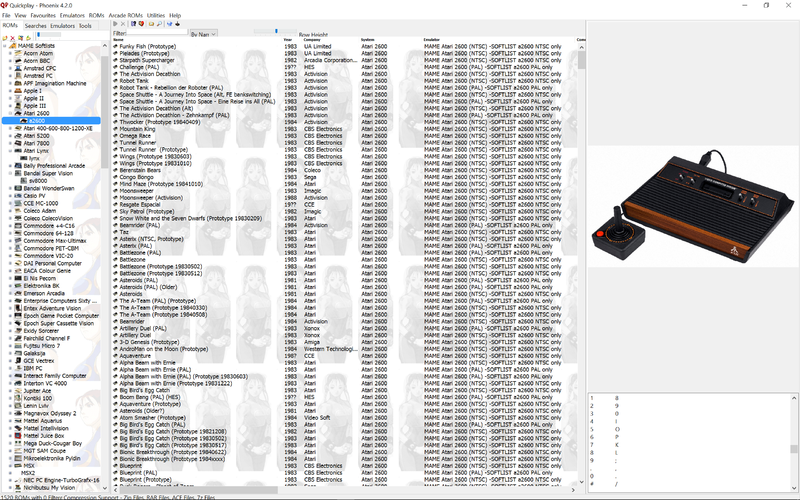Select the Atom Smasher (Prototype) row
The image size is (800, 500).
click(x=153, y=418)
